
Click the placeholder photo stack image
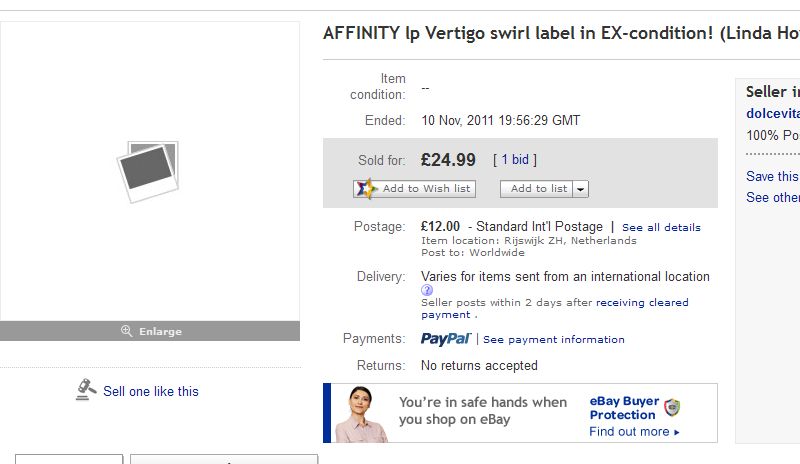148,170
